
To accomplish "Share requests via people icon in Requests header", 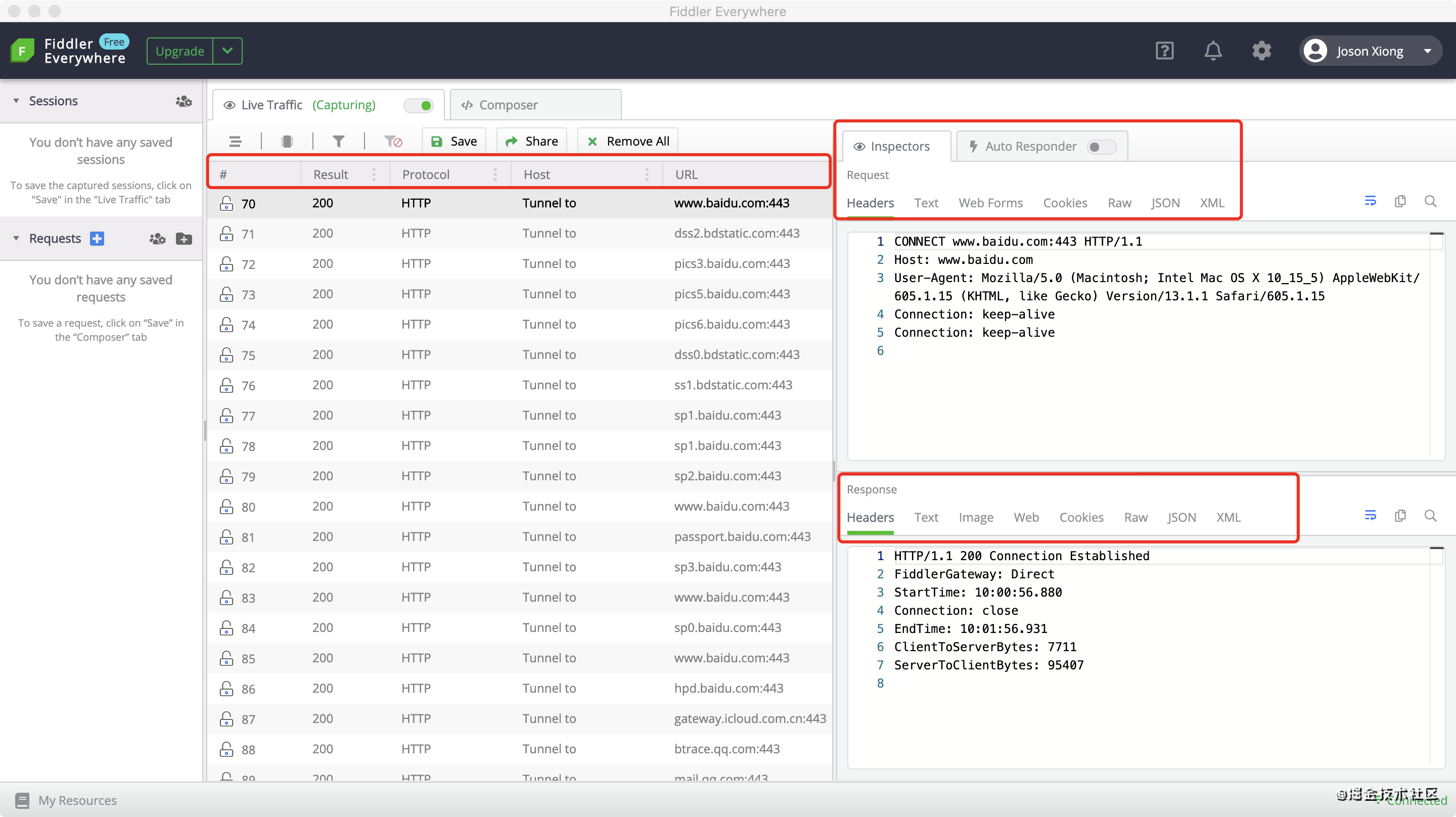I will [x=157, y=239].
